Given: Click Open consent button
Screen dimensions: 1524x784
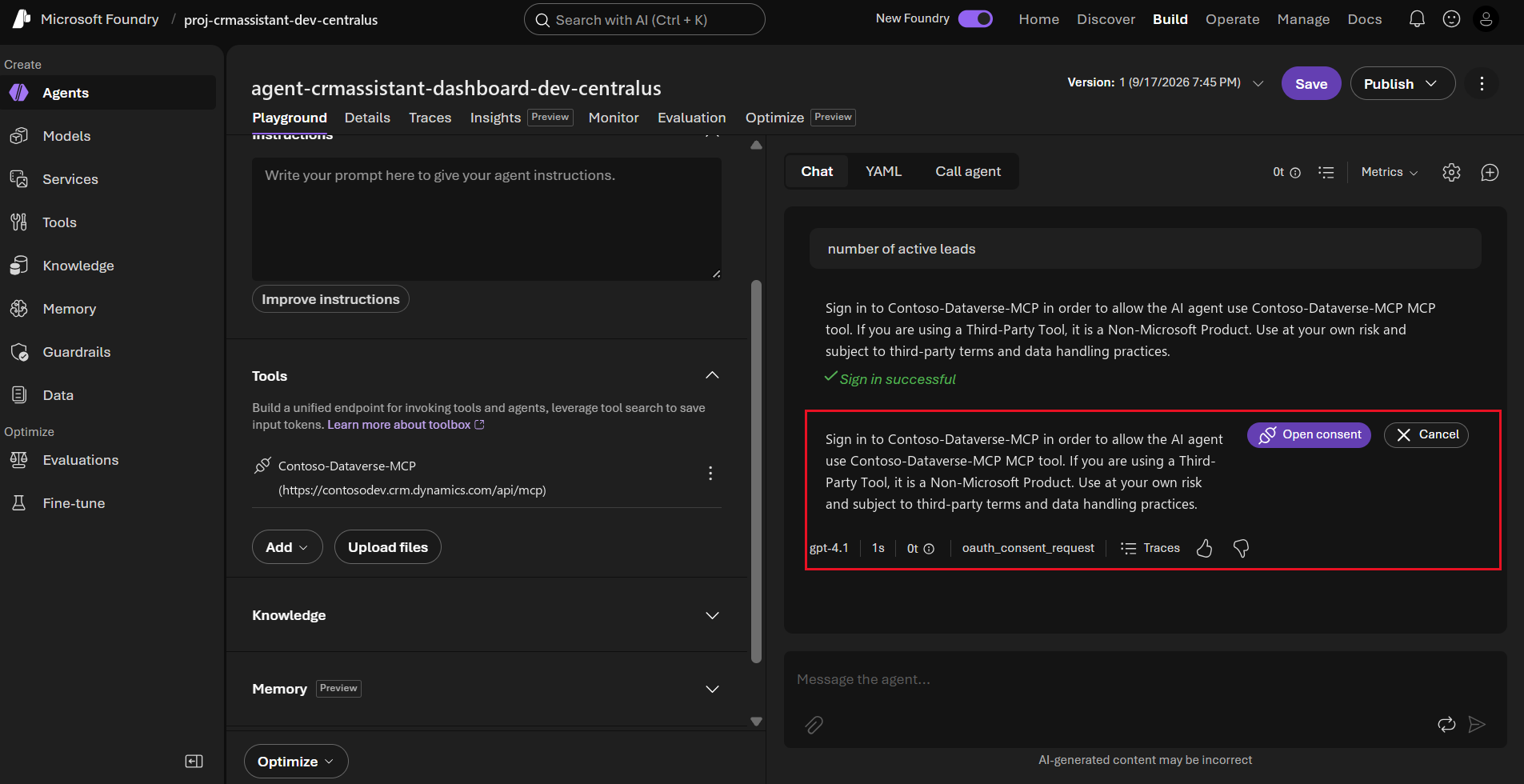Looking at the screenshot, I should 1309,434.
